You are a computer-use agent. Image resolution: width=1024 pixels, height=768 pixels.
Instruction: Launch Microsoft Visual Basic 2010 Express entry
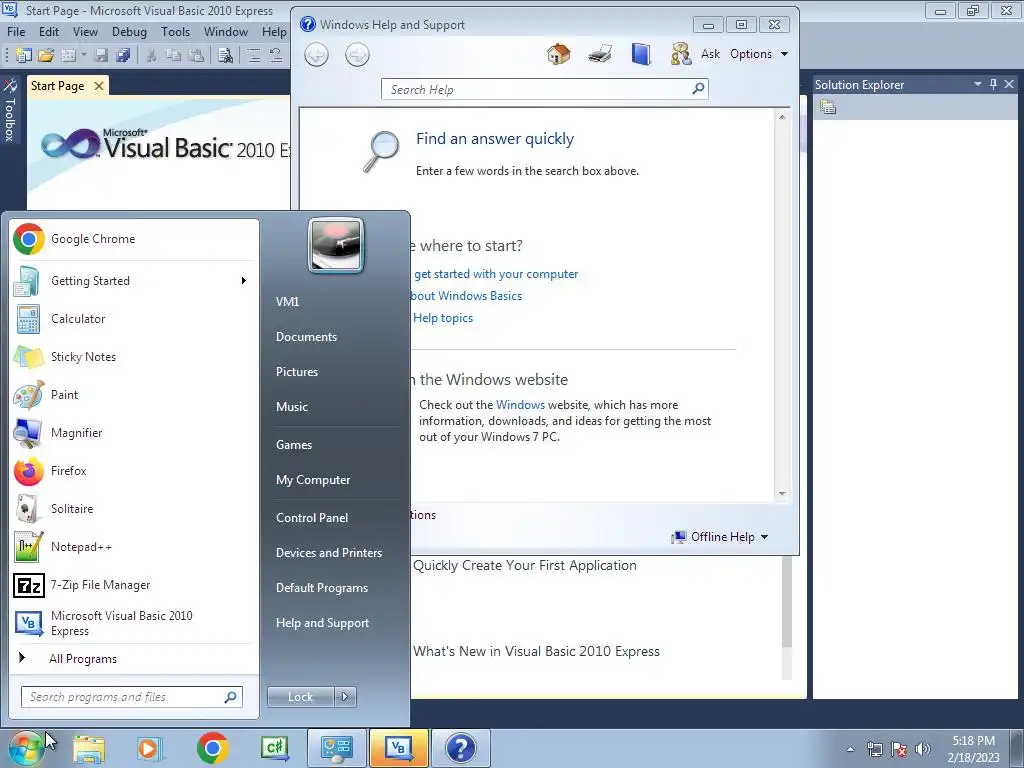click(134, 623)
